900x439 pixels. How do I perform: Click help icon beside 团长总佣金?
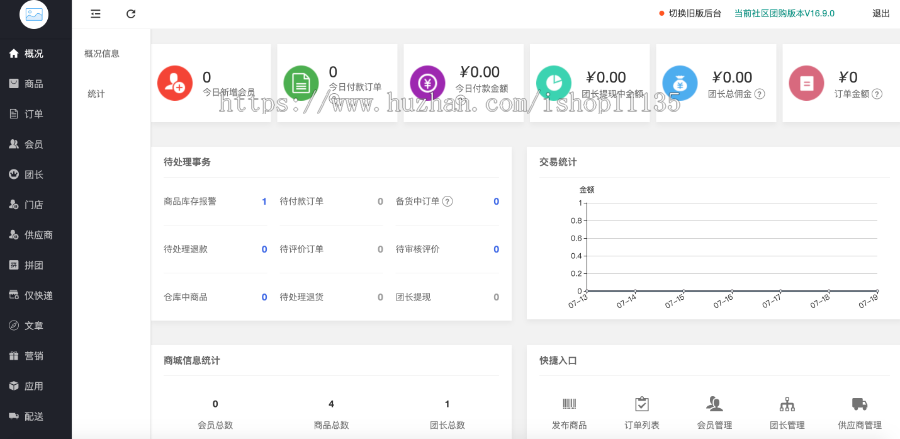(x=760, y=94)
